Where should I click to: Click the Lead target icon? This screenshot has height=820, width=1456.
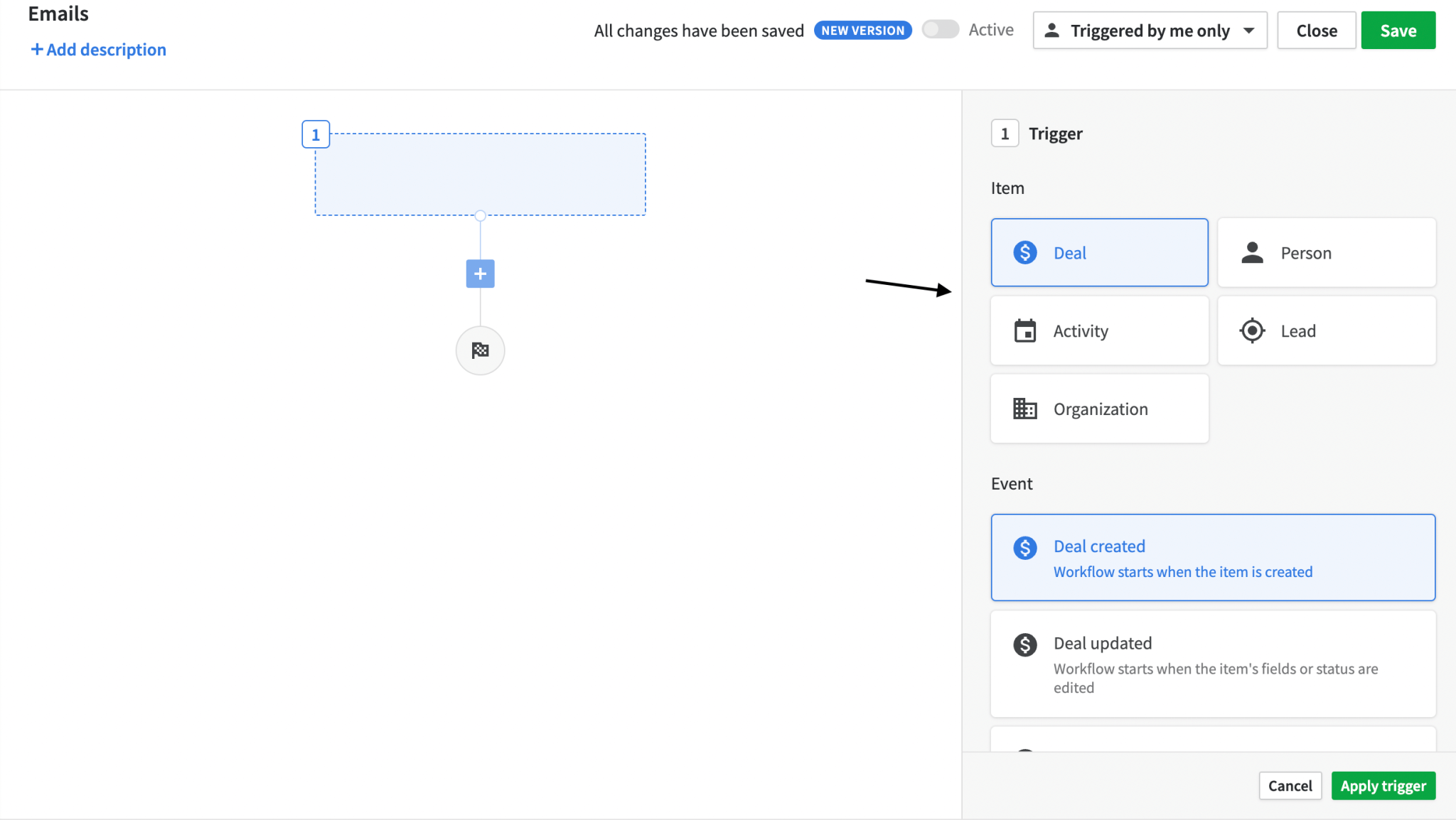coord(1252,330)
